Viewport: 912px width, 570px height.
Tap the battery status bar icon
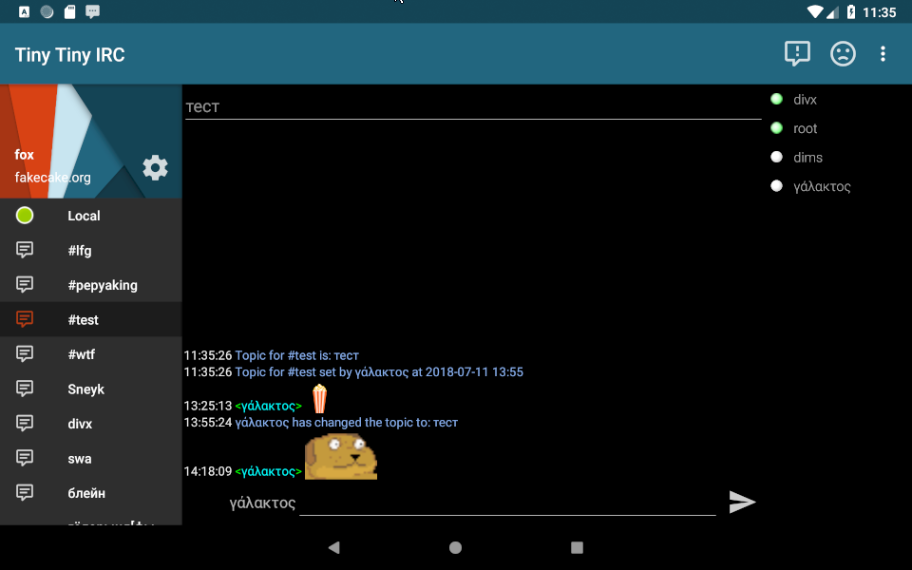851,12
